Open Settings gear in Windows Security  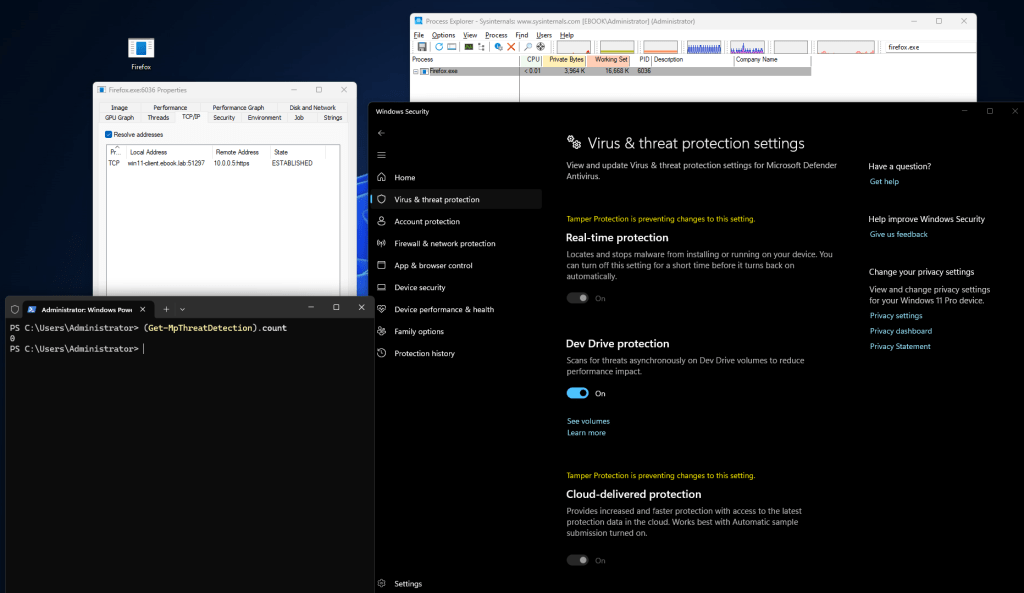381,583
